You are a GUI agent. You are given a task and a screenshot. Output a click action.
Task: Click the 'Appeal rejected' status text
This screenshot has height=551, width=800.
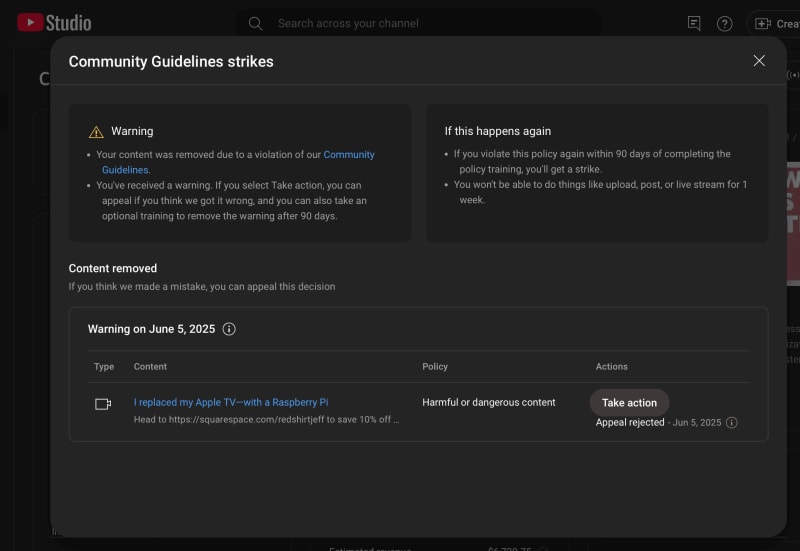click(x=630, y=423)
